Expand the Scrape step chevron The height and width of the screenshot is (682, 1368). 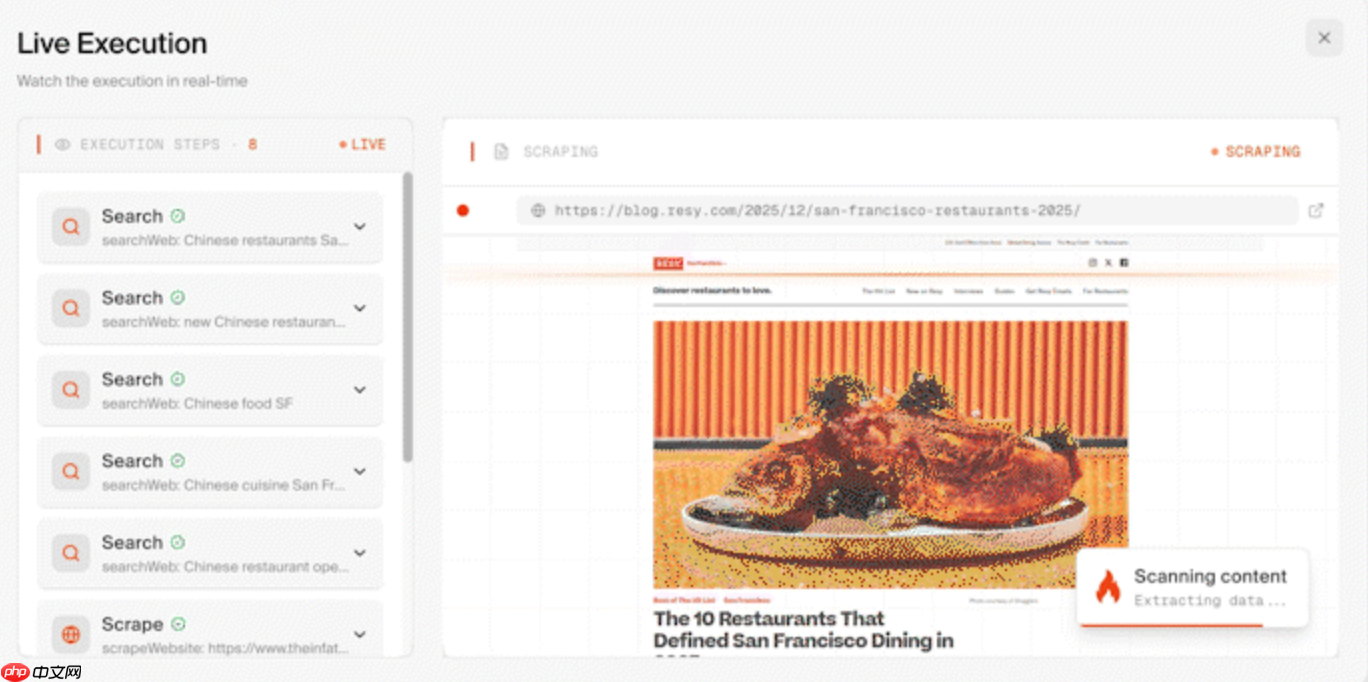pyautogui.click(x=360, y=634)
